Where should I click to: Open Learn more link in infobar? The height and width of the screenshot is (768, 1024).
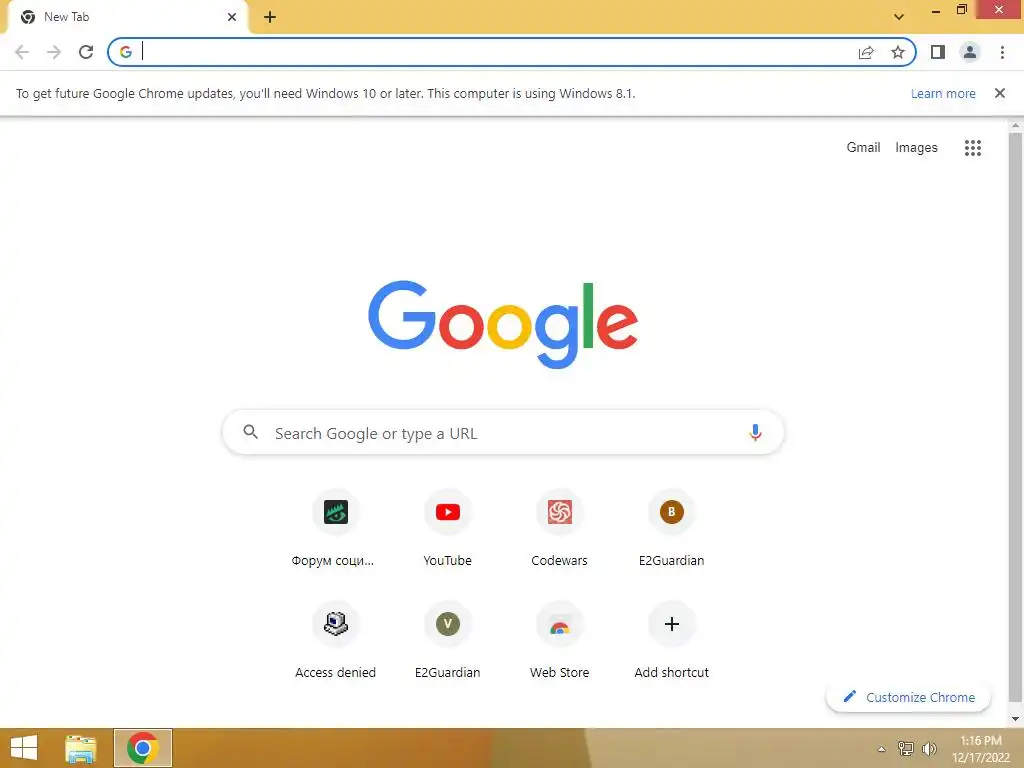point(943,93)
